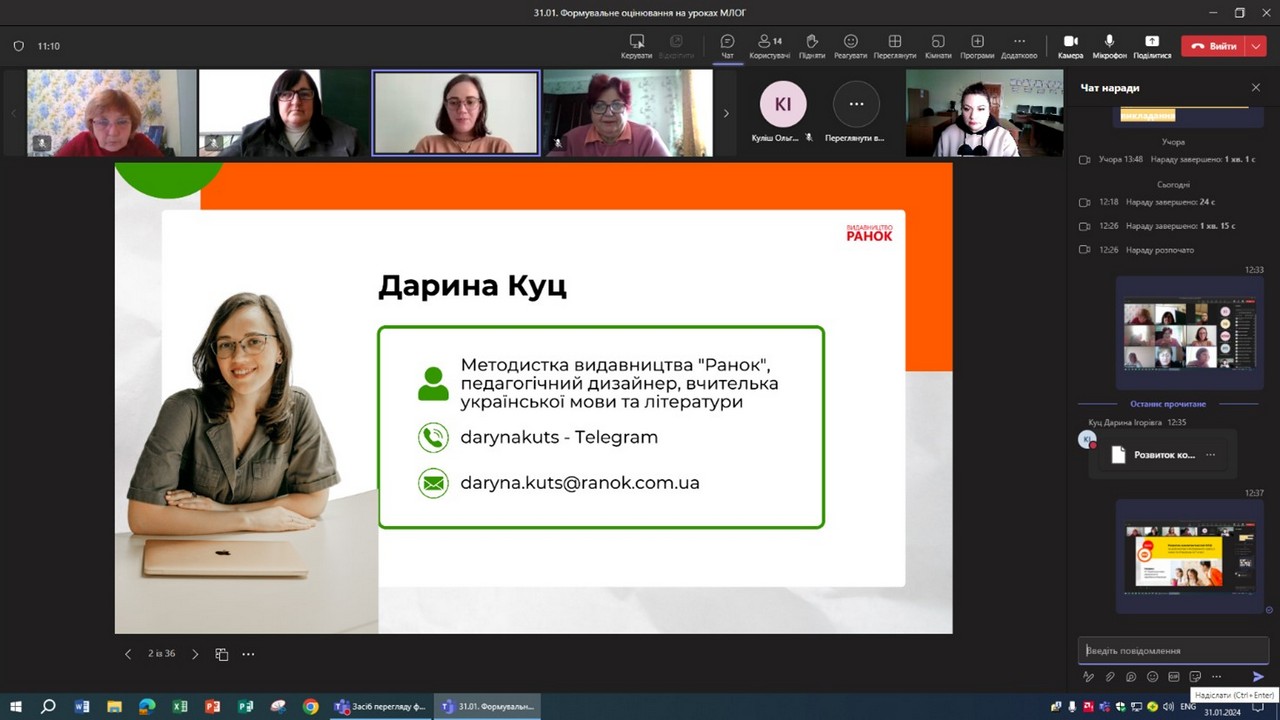1280x720 pixels.
Task: Open the text Format tool in chat
Action: click(x=1089, y=677)
